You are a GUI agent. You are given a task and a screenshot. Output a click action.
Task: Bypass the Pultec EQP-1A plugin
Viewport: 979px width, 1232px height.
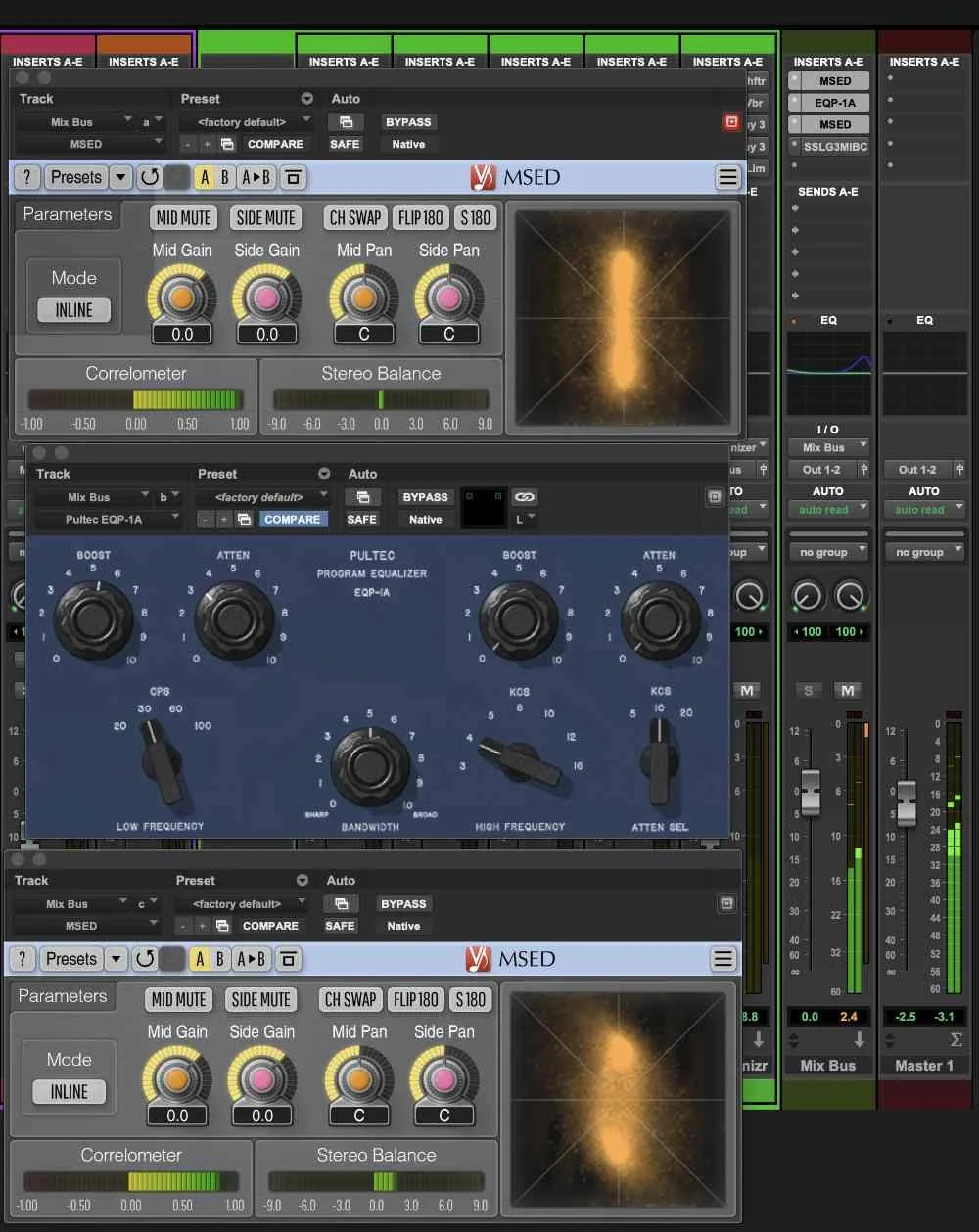424,496
